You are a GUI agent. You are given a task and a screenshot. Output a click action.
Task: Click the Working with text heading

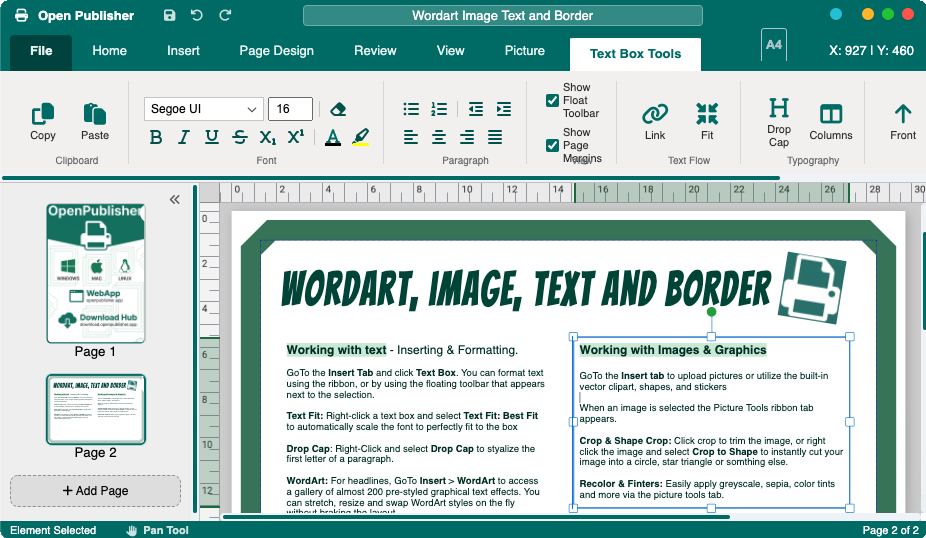tap(336, 350)
